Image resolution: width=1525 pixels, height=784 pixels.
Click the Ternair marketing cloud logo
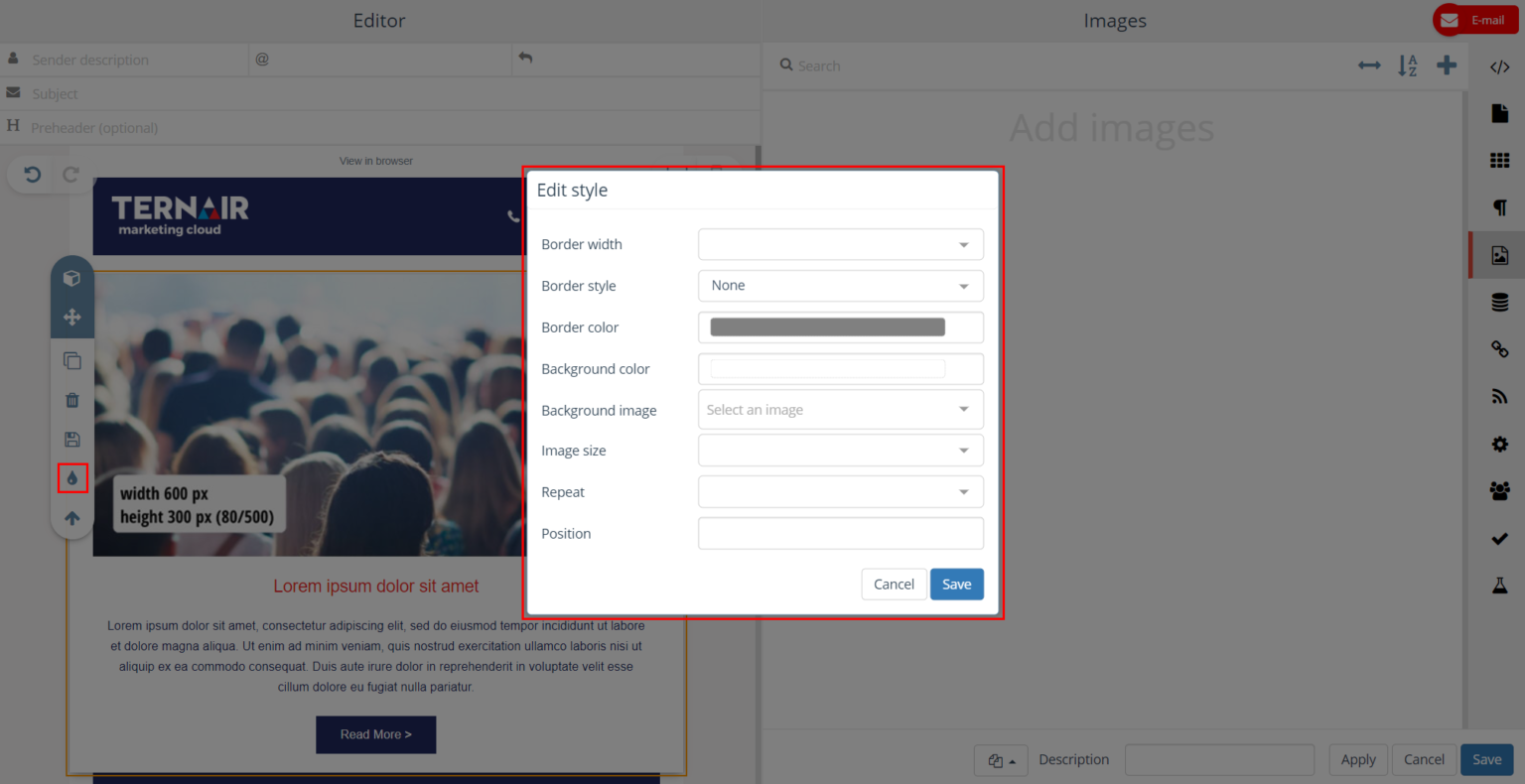(x=180, y=215)
